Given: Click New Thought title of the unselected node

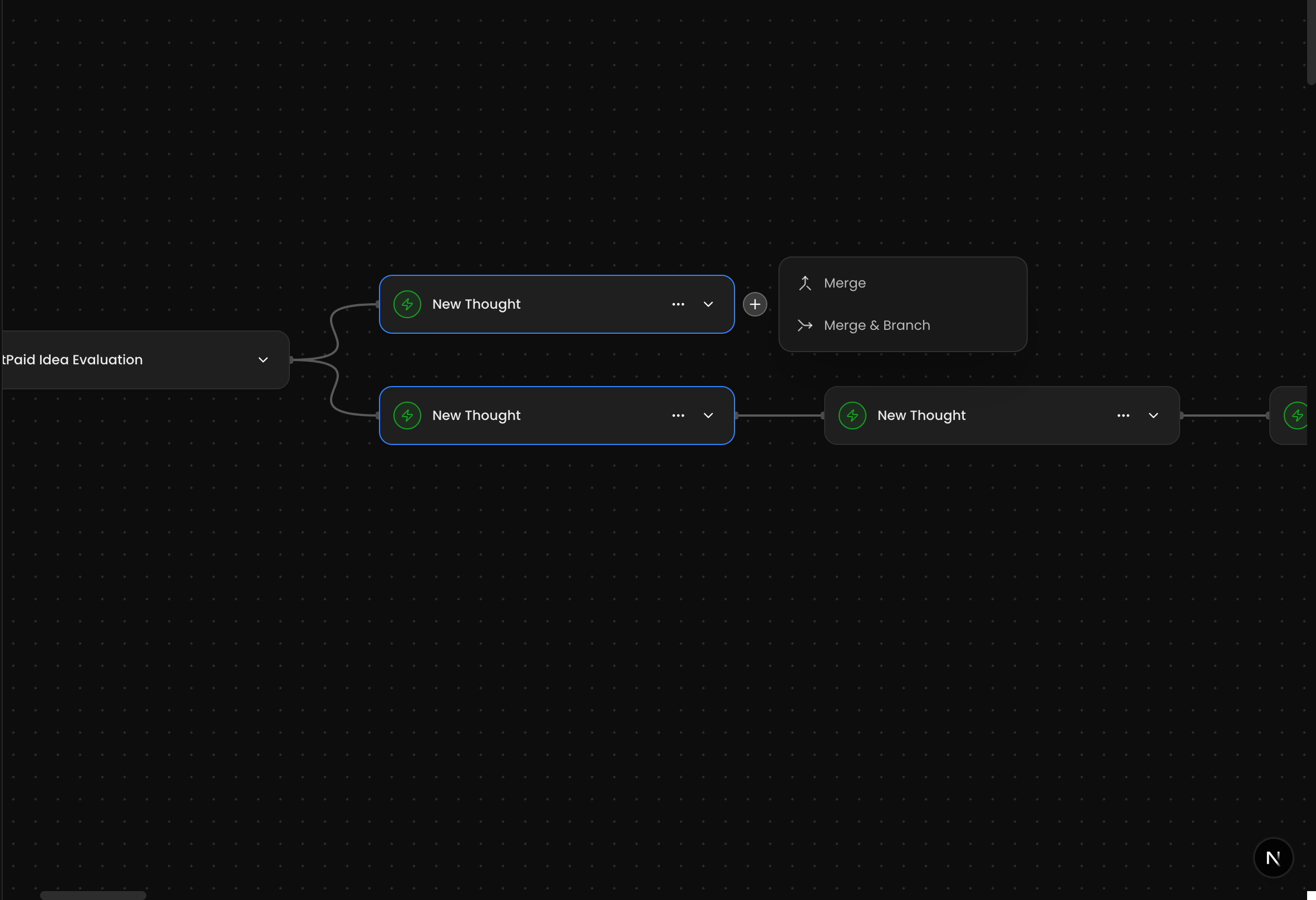Looking at the screenshot, I should click(921, 416).
